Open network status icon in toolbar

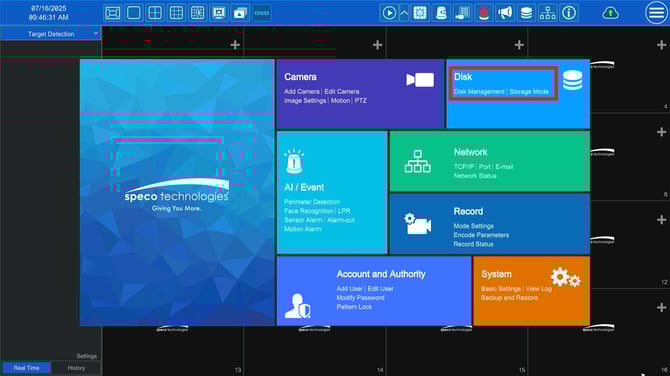point(548,13)
